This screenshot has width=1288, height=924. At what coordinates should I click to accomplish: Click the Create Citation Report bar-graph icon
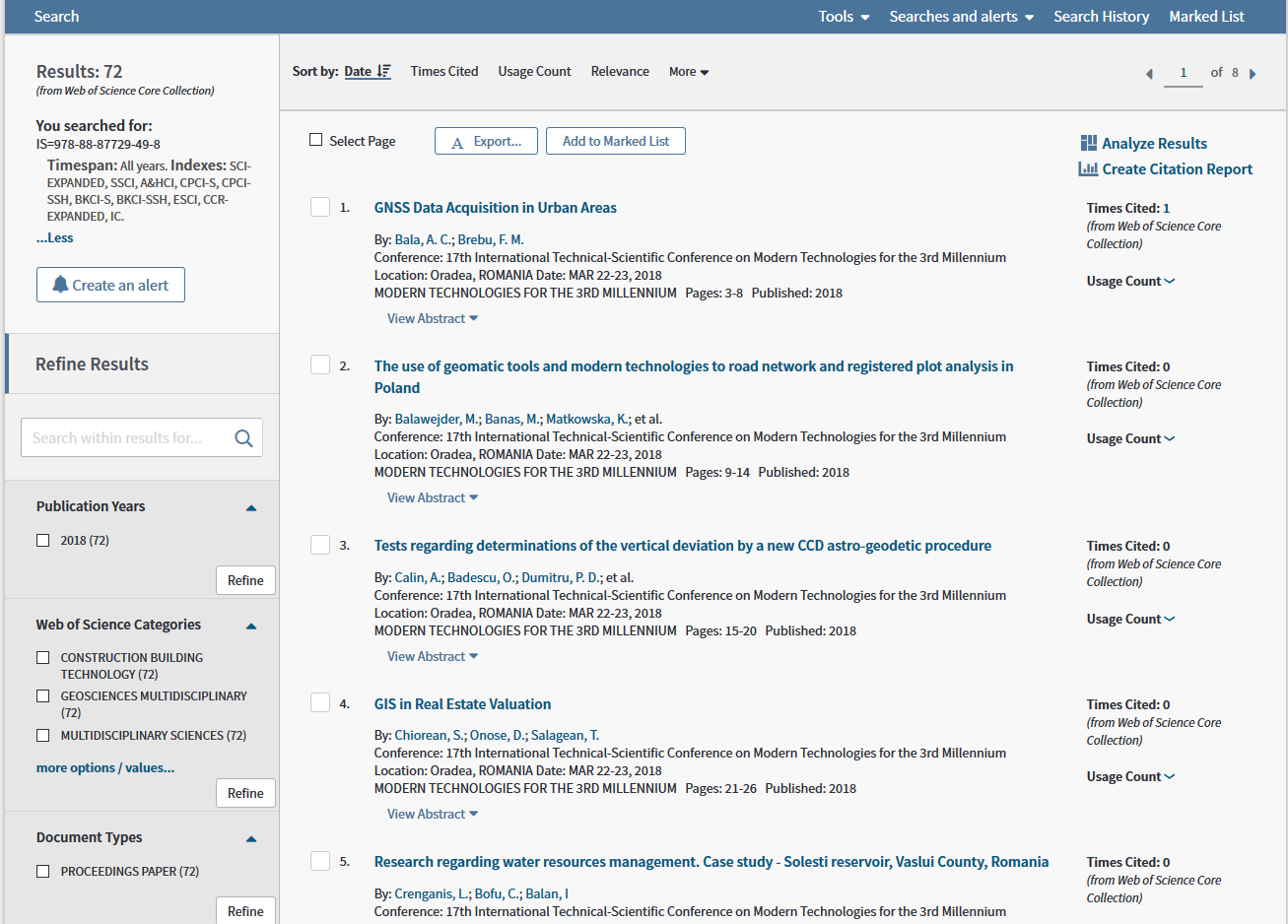(x=1088, y=169)
